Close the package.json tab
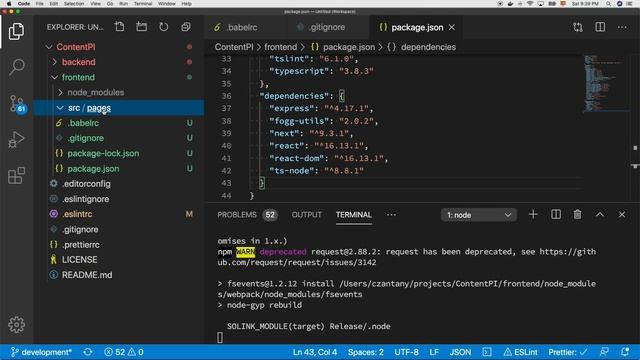This screenshot has width=640, height=360. pos(452,27)
